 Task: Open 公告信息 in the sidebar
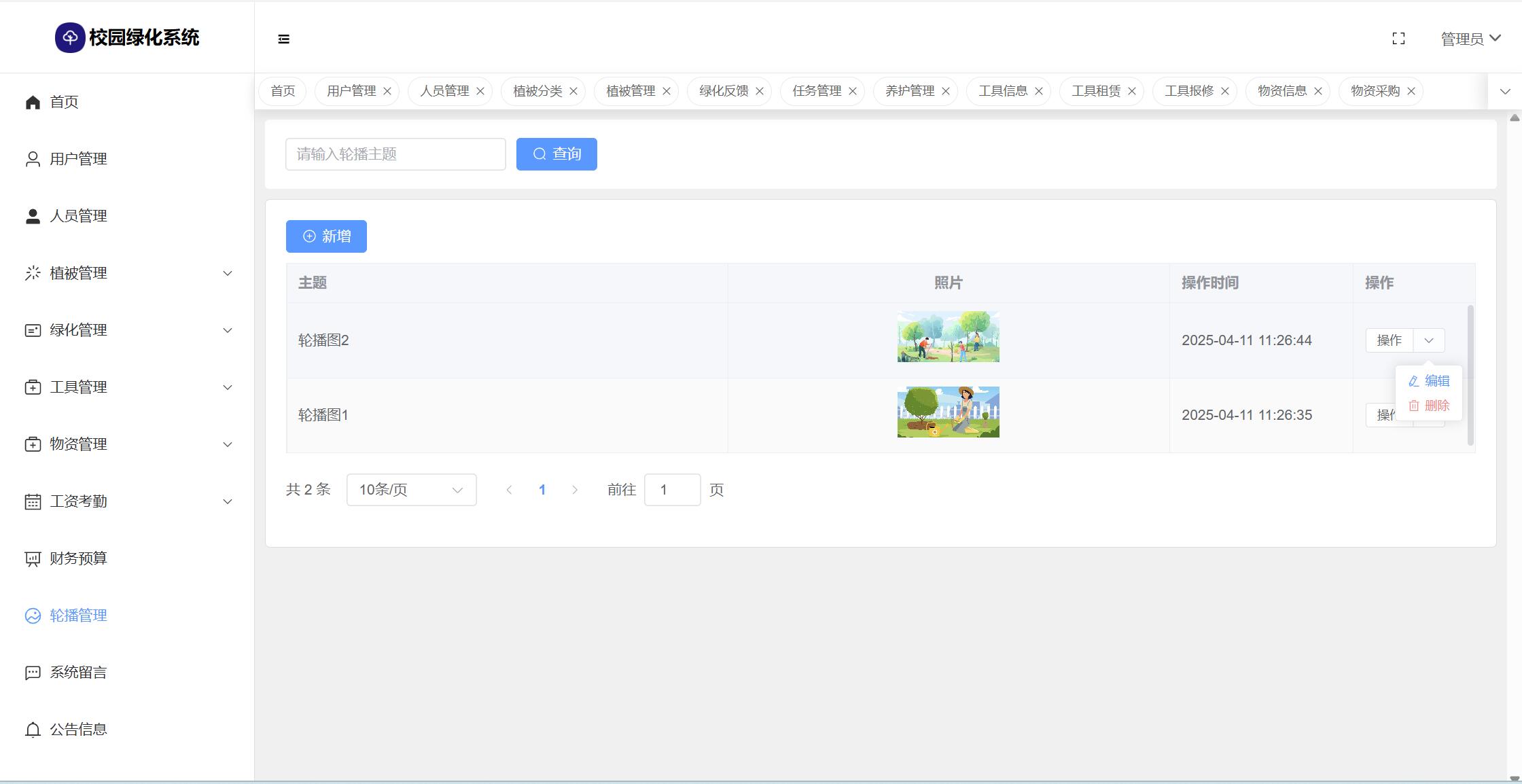78,730
